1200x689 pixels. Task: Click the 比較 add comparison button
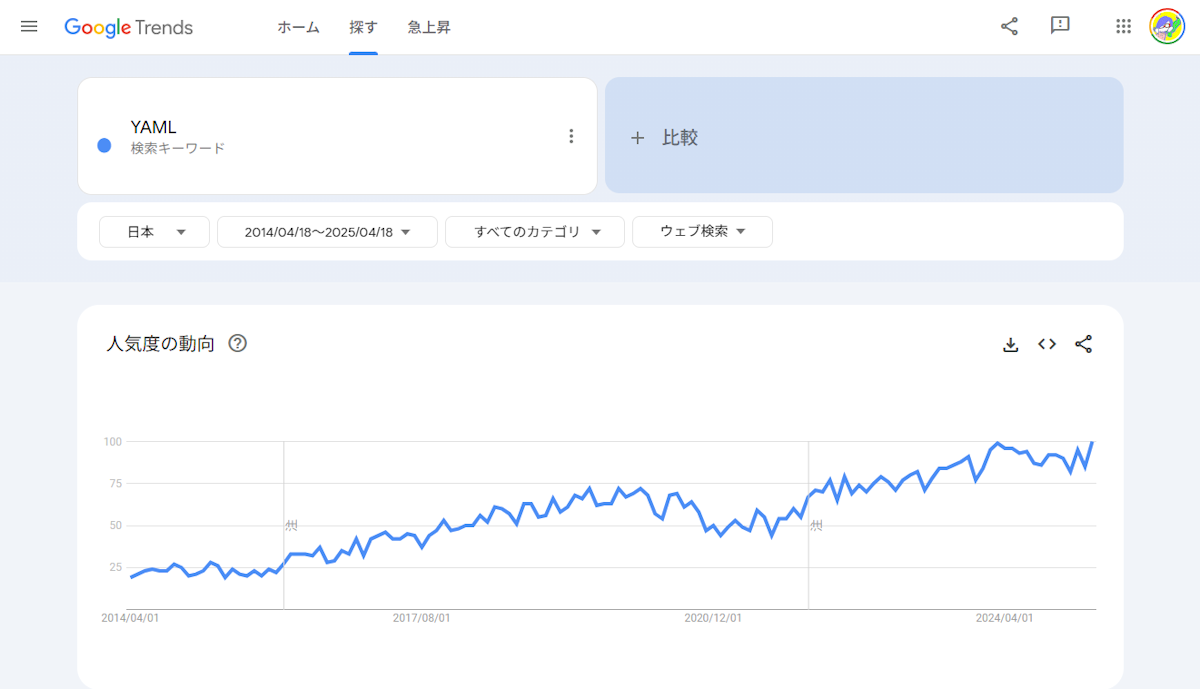click(x=864, y=137)
